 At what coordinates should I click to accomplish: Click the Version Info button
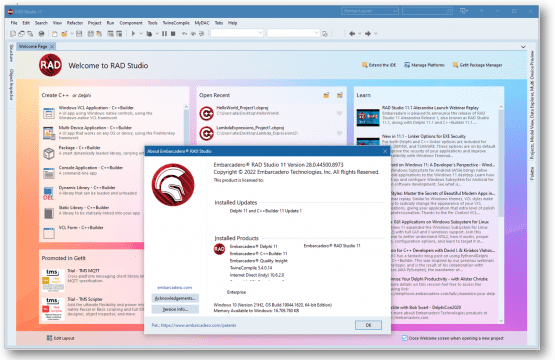pos(175,309)
